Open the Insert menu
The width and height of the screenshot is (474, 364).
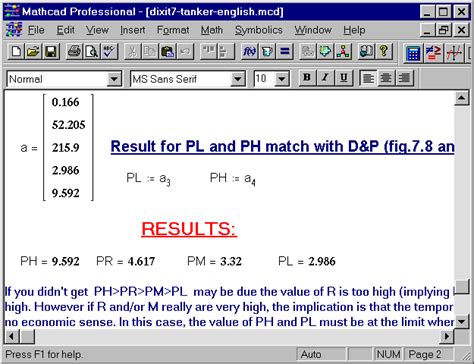pyautogui.click(x=133, y=30)
